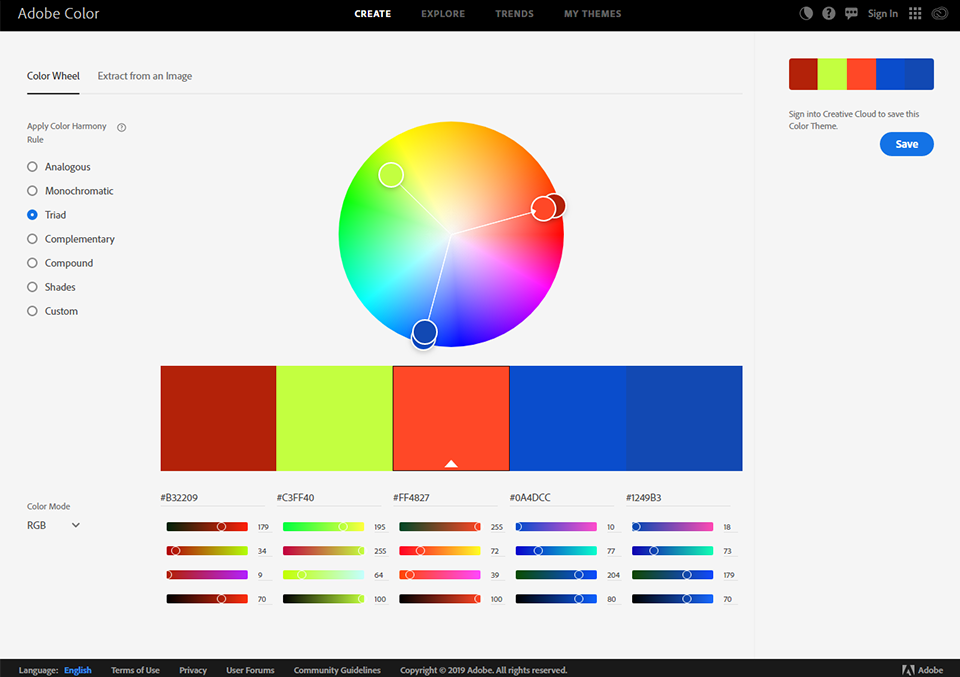Screen dimensions: 960x677
Task: Enable the Complementary color rule
Action: (x=31, y=238)
